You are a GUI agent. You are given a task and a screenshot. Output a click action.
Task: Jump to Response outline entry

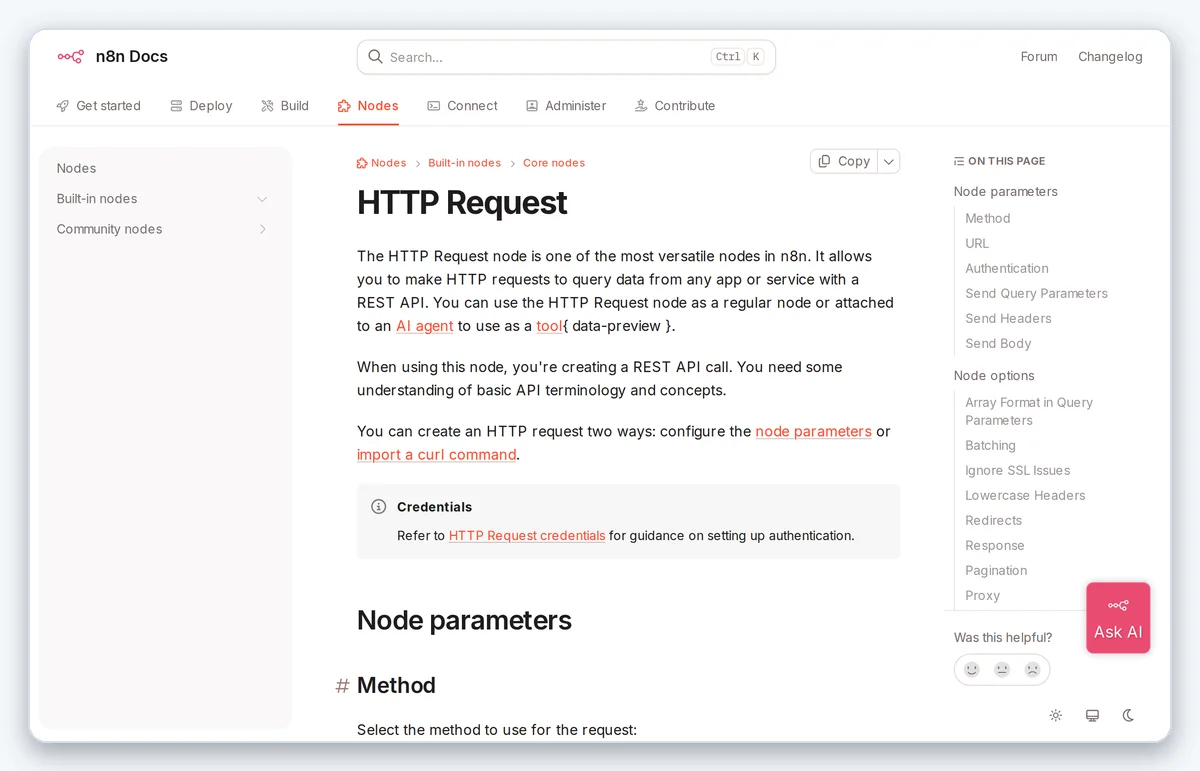tap(995, 546)
